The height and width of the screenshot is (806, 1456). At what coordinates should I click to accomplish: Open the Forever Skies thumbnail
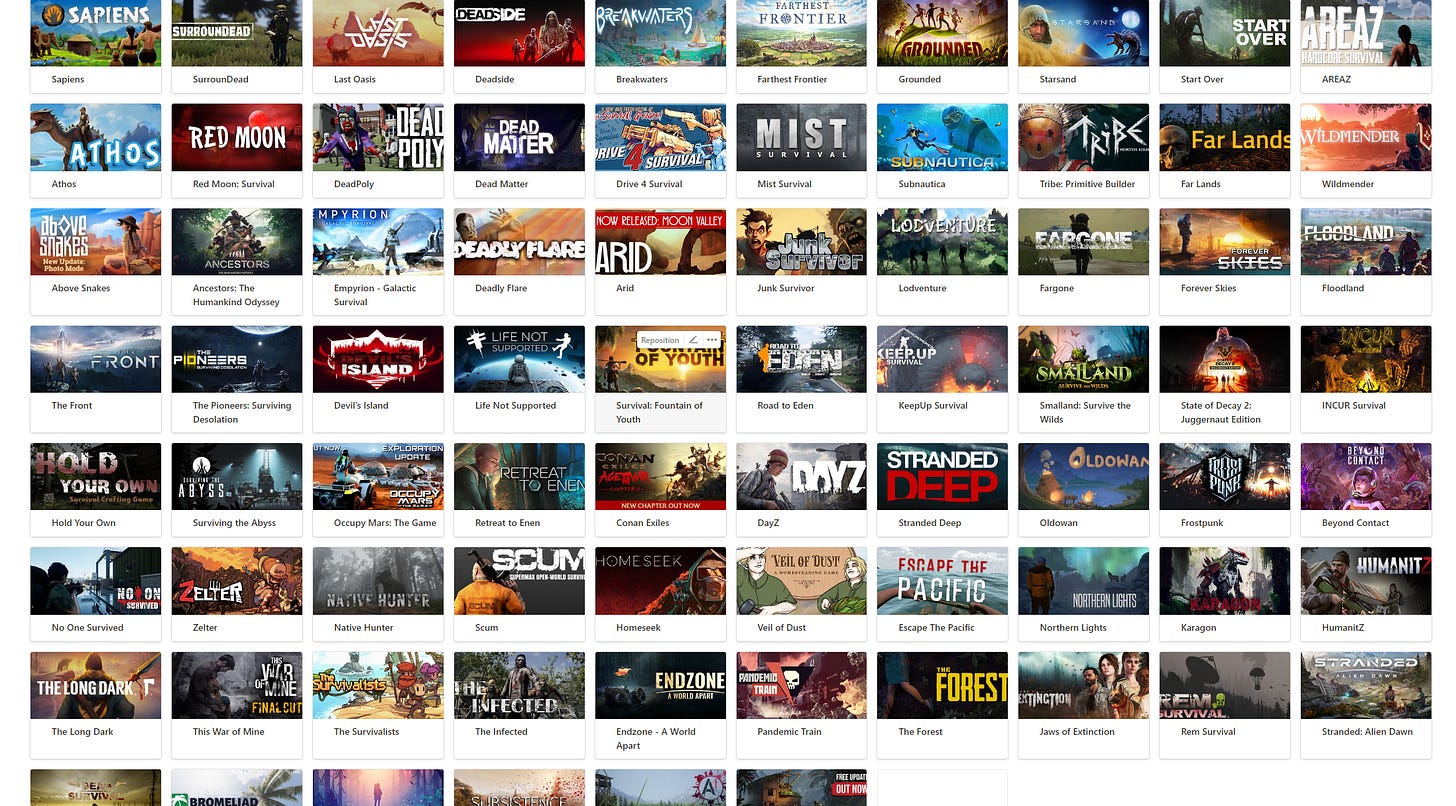1225,242
